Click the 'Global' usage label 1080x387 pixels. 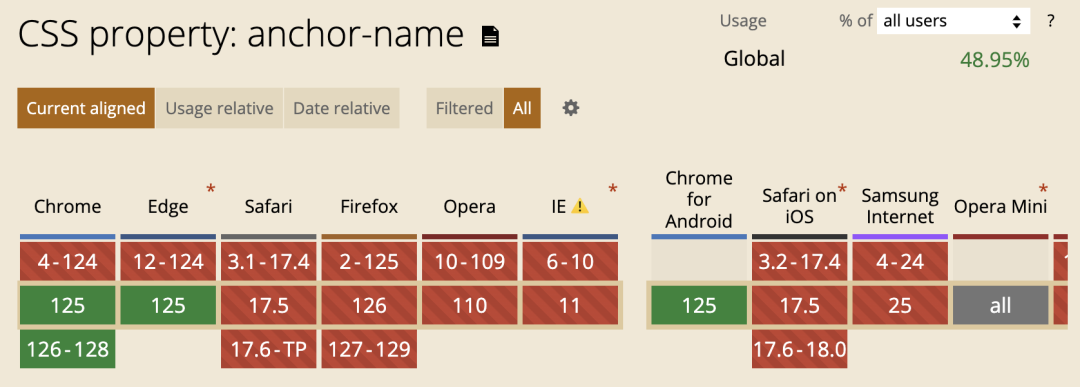pos(754,59)
